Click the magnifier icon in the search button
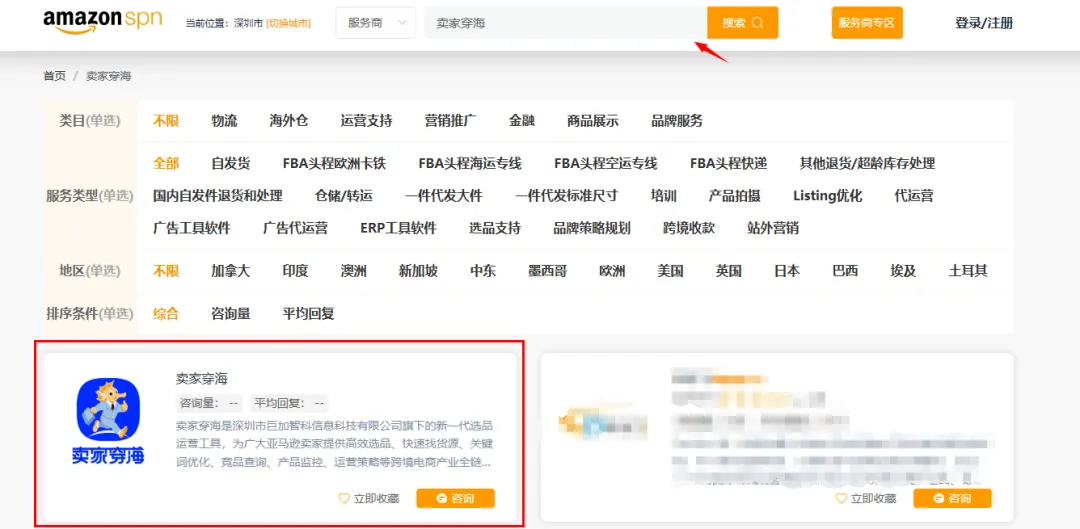 (758, 23)
